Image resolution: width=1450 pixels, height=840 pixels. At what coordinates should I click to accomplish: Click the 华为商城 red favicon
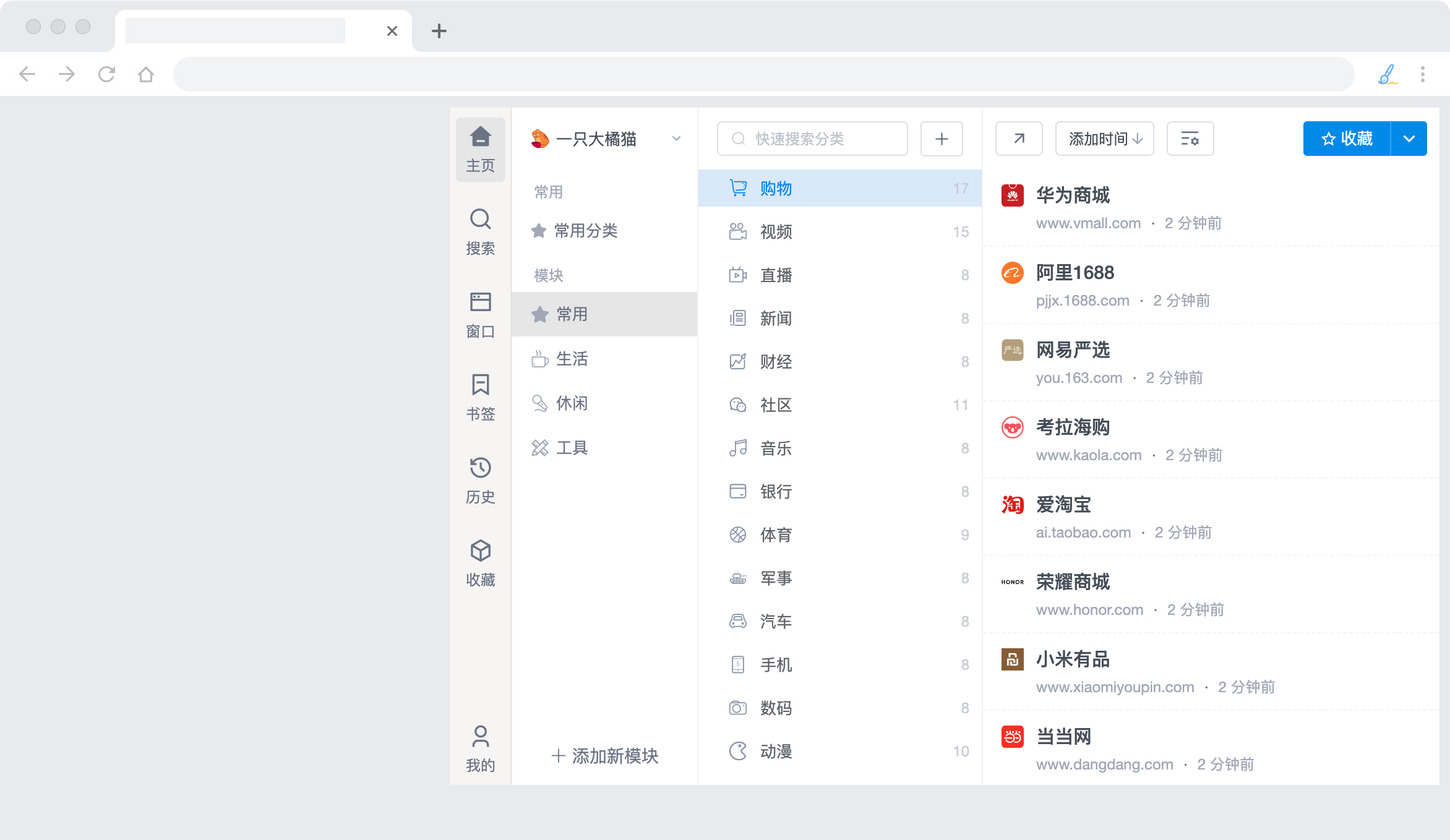1013,195
